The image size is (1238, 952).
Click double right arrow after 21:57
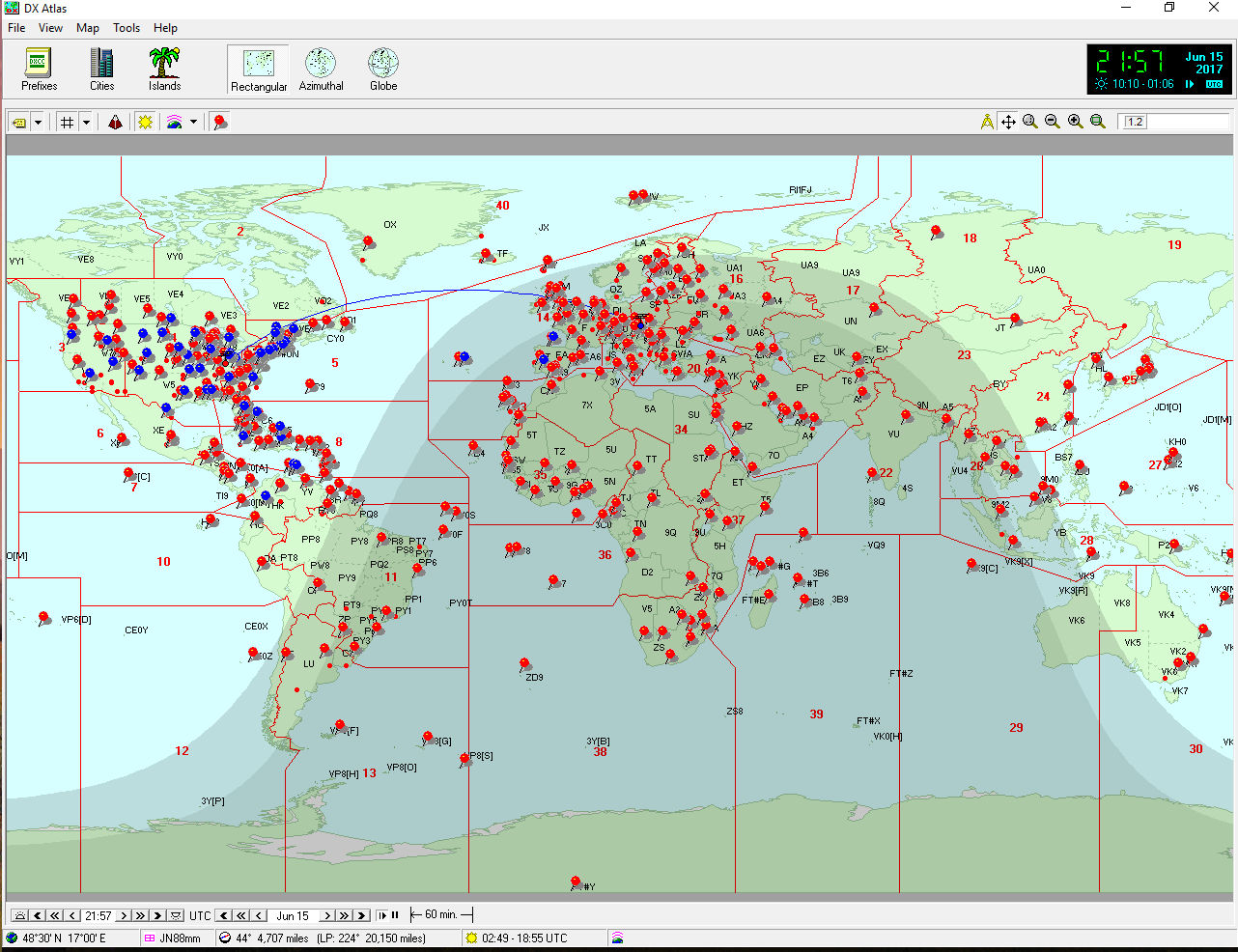coord(140,915)
